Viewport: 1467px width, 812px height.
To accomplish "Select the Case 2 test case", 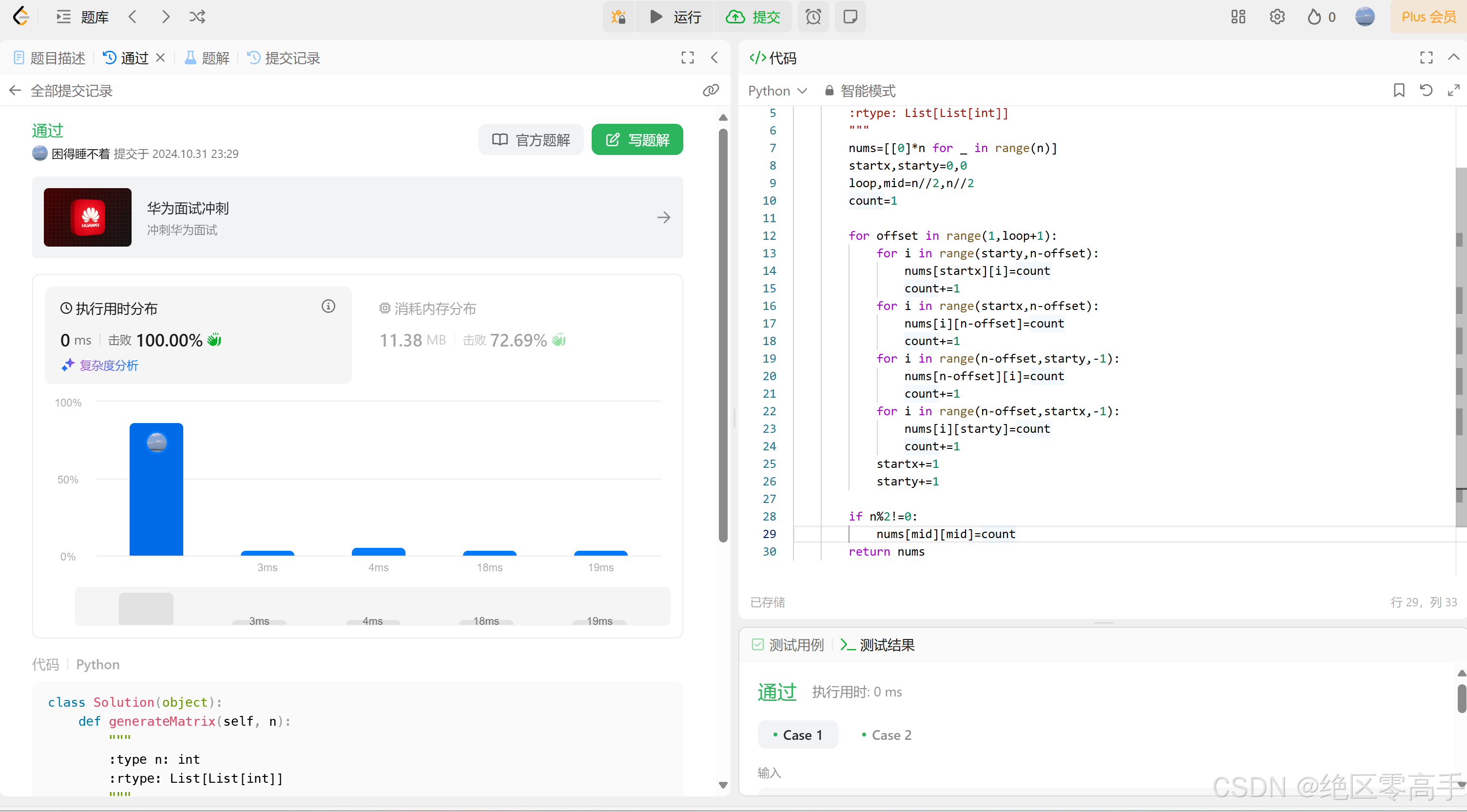I will click(x=886, y=735).
